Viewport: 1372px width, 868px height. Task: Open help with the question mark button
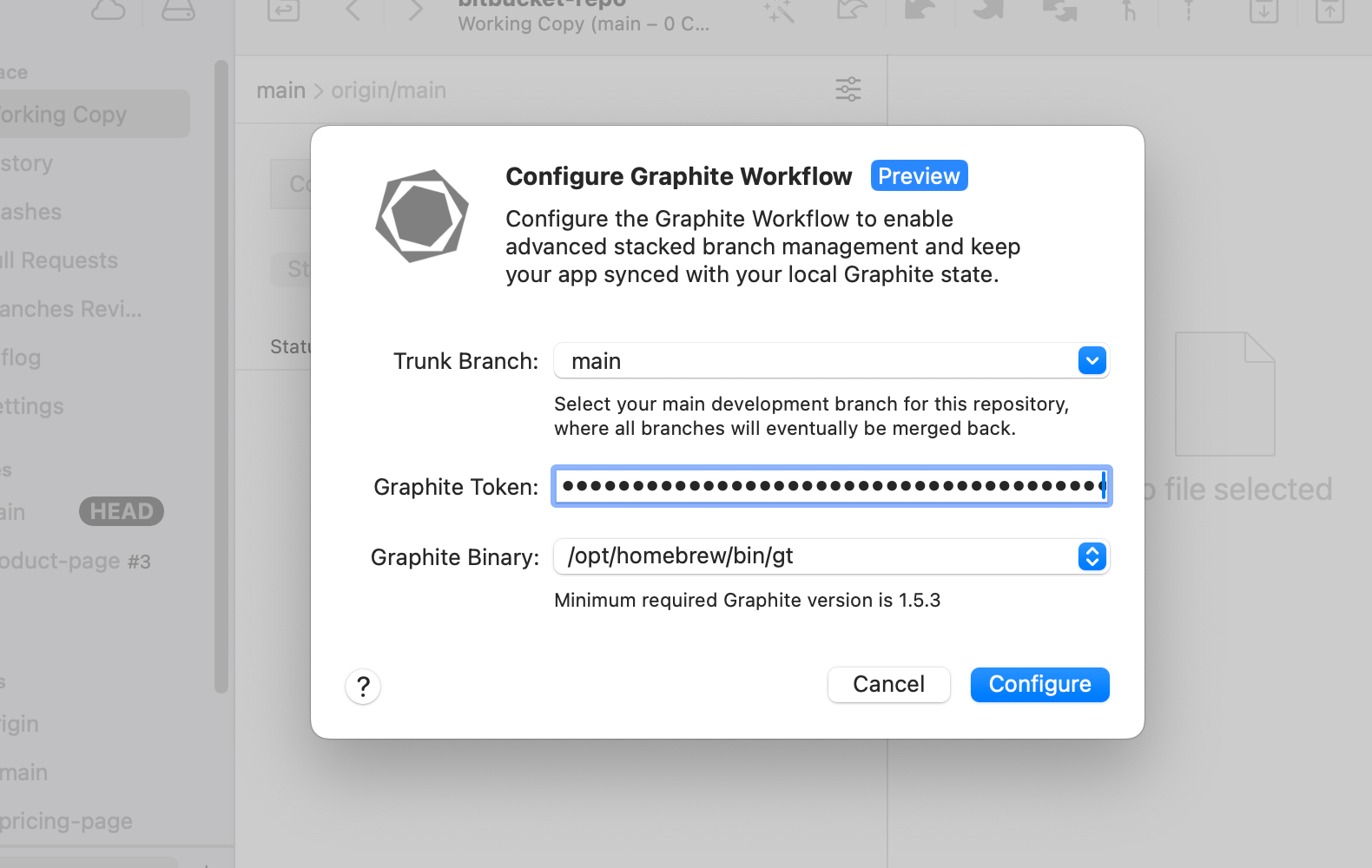[x=363, y=687]
